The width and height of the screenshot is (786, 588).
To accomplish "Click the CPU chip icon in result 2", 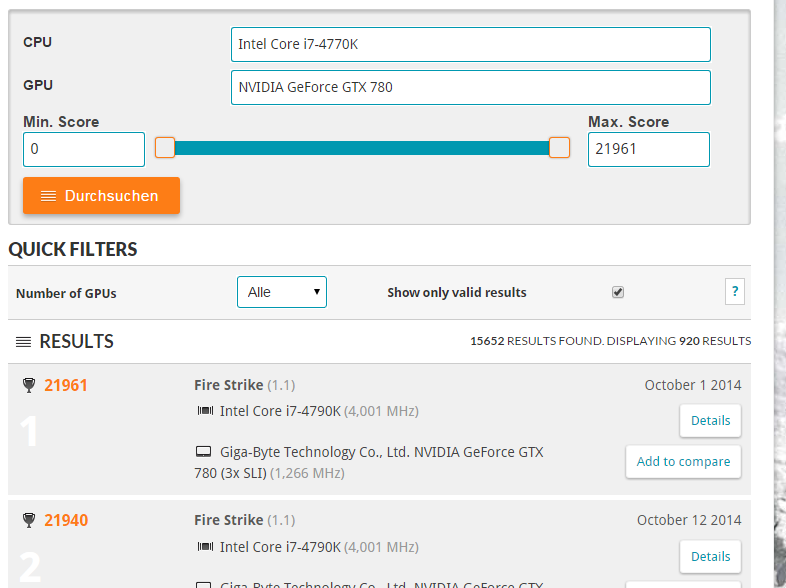I will click(205, 547).
